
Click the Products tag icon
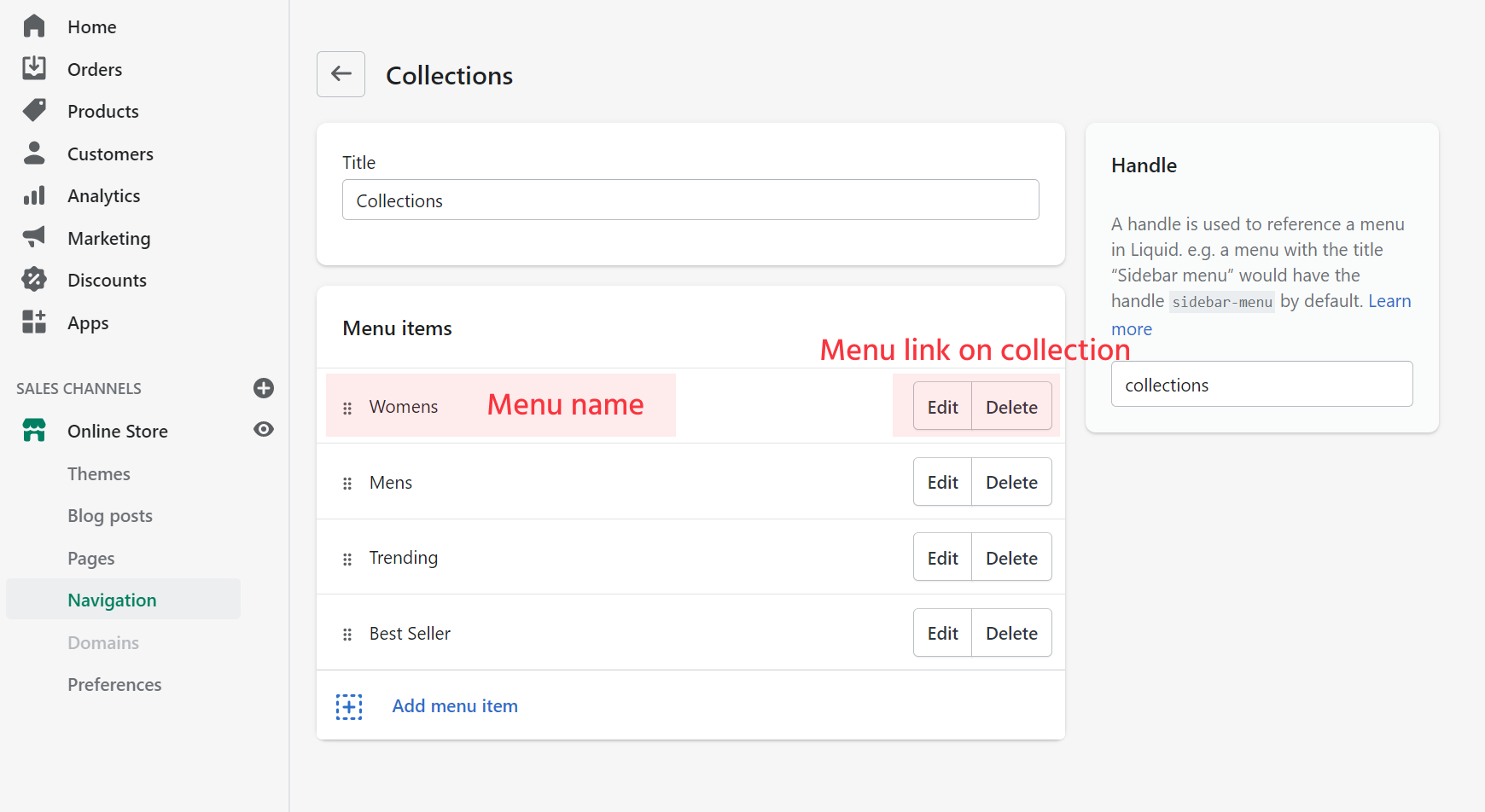(34, 111)
